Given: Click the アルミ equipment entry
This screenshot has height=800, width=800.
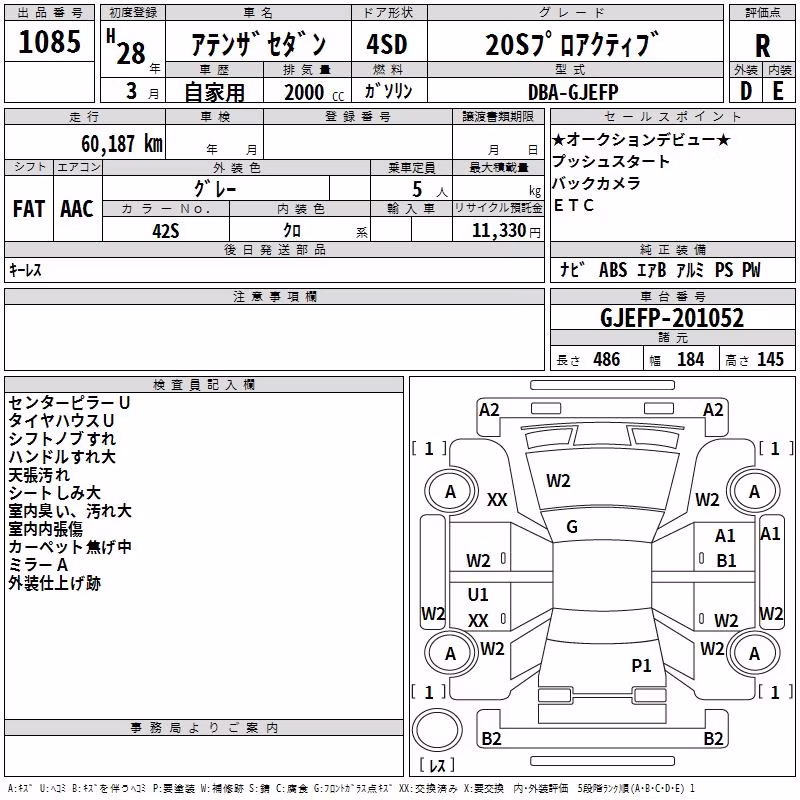Looking at the screenshot, I should point(690,270).
